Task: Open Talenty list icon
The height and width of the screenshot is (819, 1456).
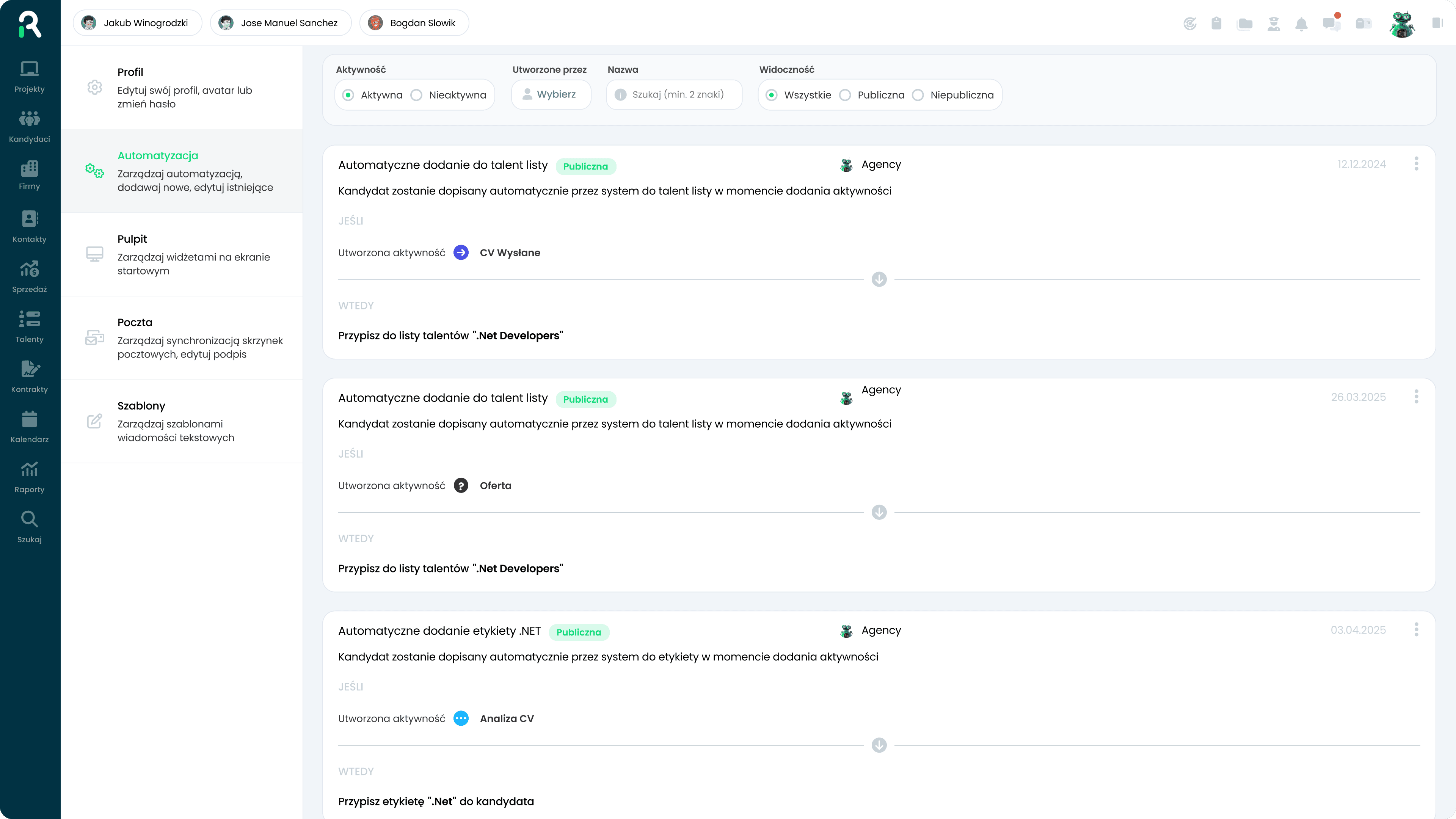Action: [x=30, y=319]
